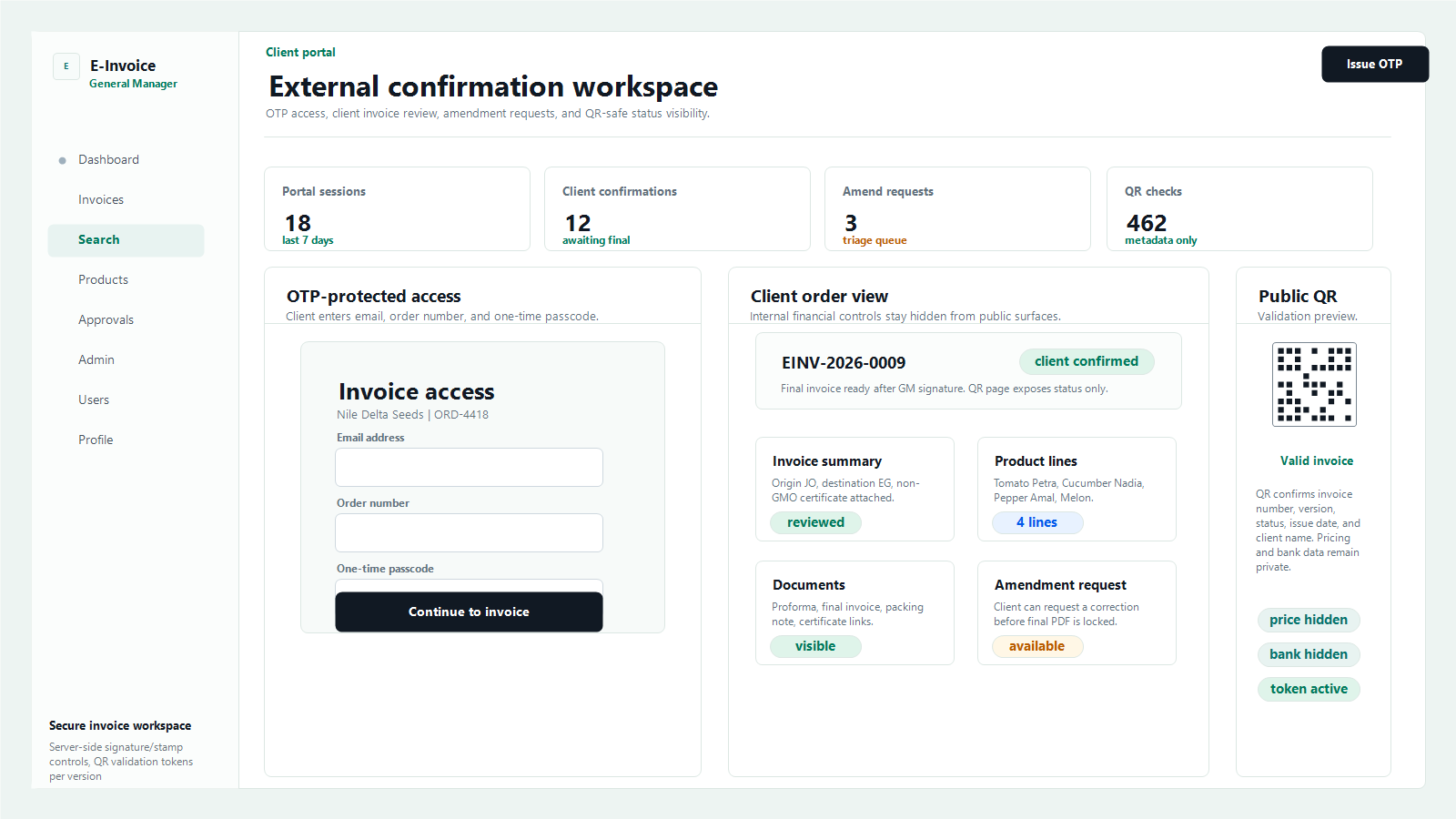This screenshot has height=819, width=1456.
Task: Click the E-Invoice logo icon
Action: [x=66, y=66]
